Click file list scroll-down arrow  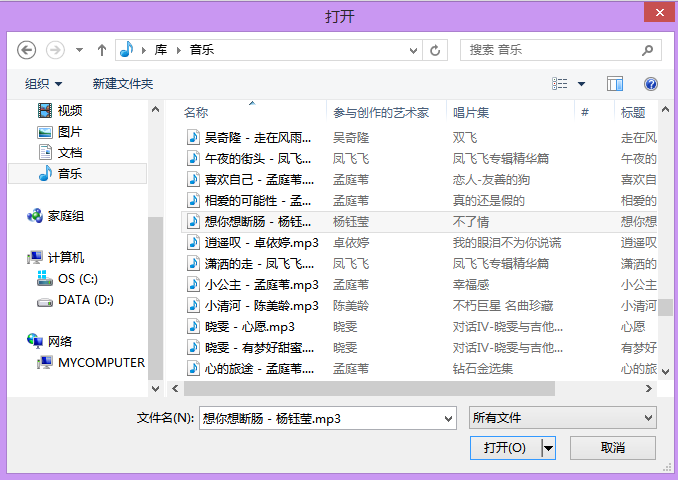[666, 371]
